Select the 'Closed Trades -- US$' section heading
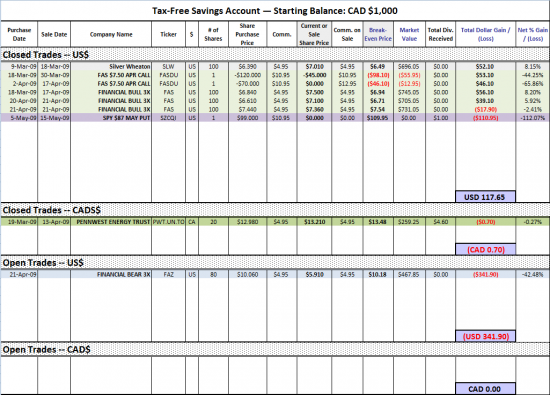The width and height of the screenshot is (550, 395). point(46,55)
